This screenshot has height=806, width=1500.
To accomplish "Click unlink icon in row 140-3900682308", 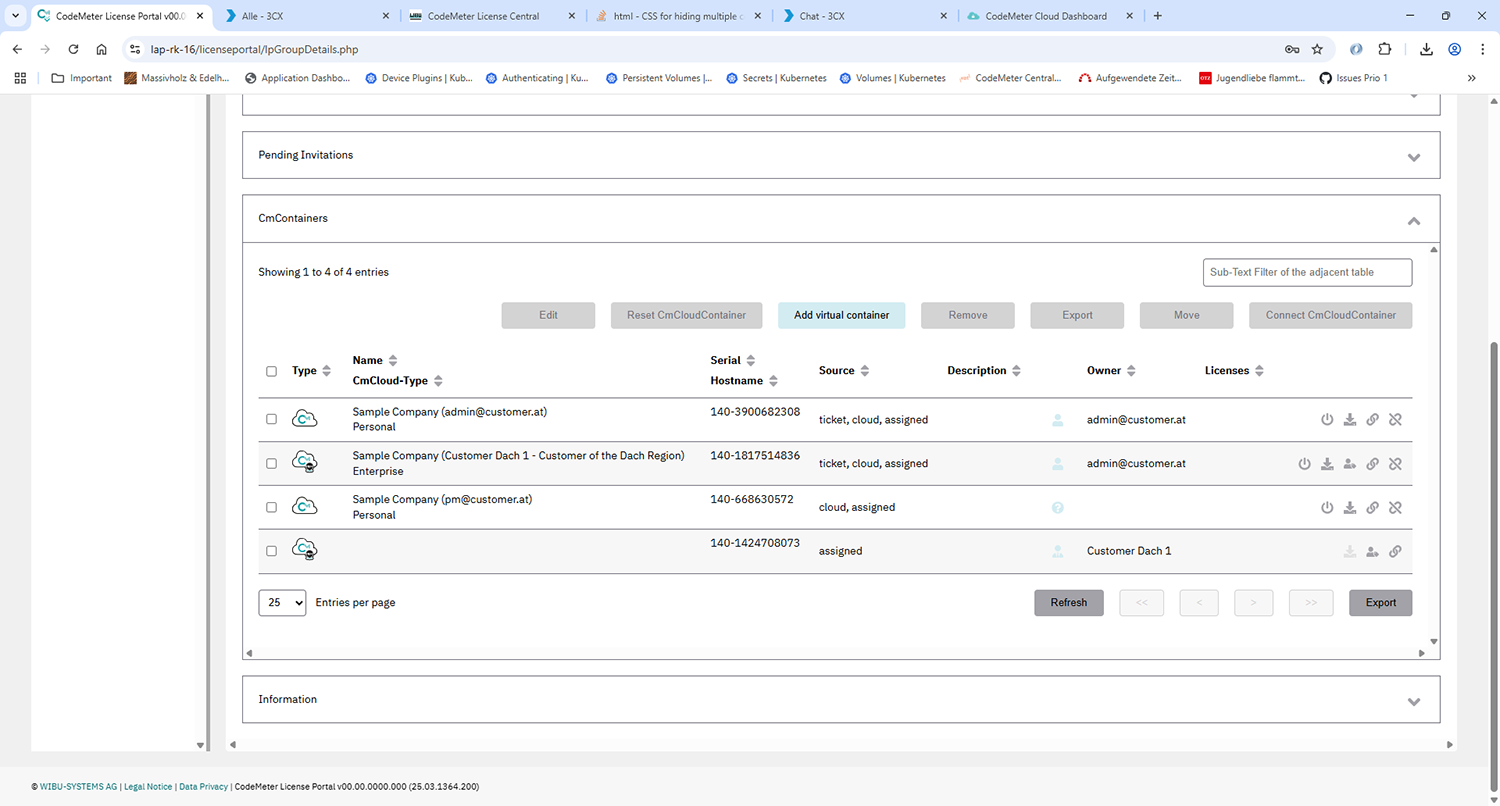I will [x=1395, y=420].
